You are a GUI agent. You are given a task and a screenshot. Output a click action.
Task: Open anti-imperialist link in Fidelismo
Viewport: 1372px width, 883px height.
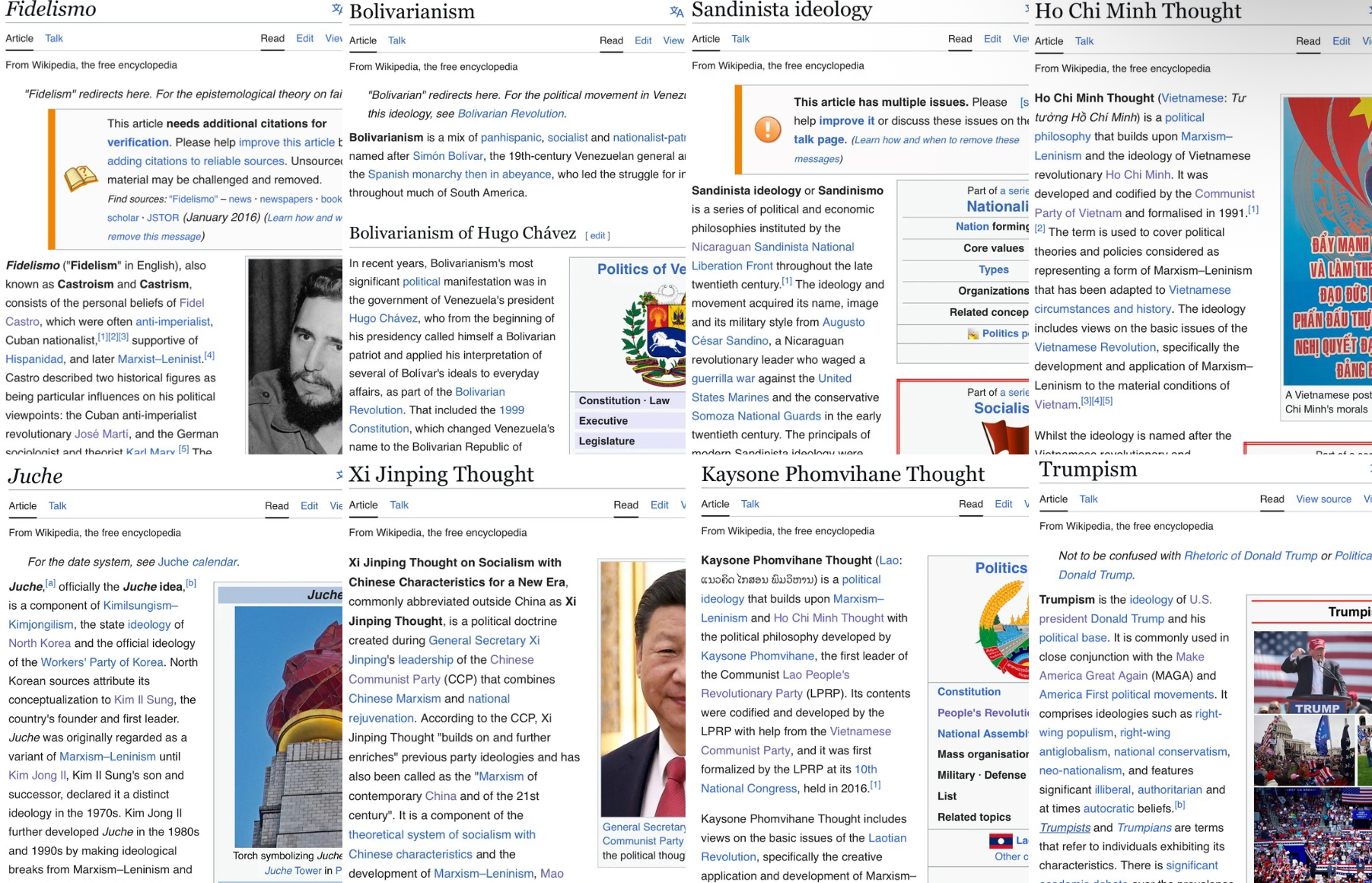pos(173,322)
